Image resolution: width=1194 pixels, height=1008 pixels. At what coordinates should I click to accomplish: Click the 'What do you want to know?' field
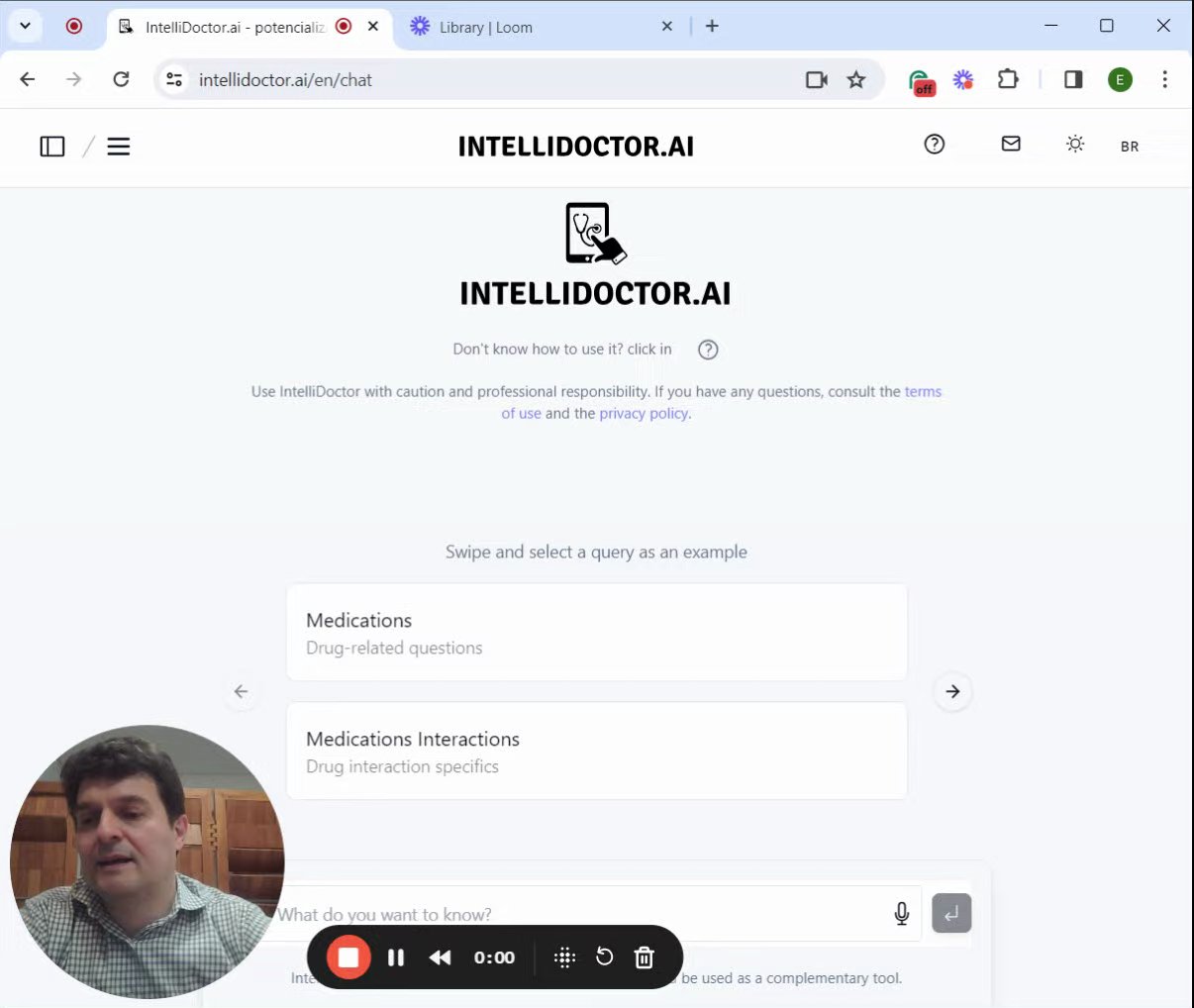tap(584, 914)
